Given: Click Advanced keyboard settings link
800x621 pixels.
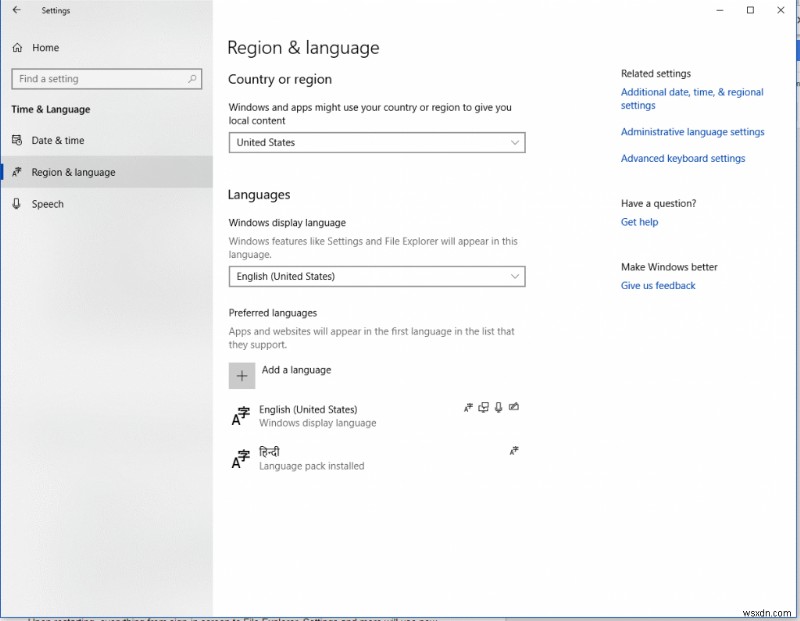Looking at the screenshot, I should point(683,158).
